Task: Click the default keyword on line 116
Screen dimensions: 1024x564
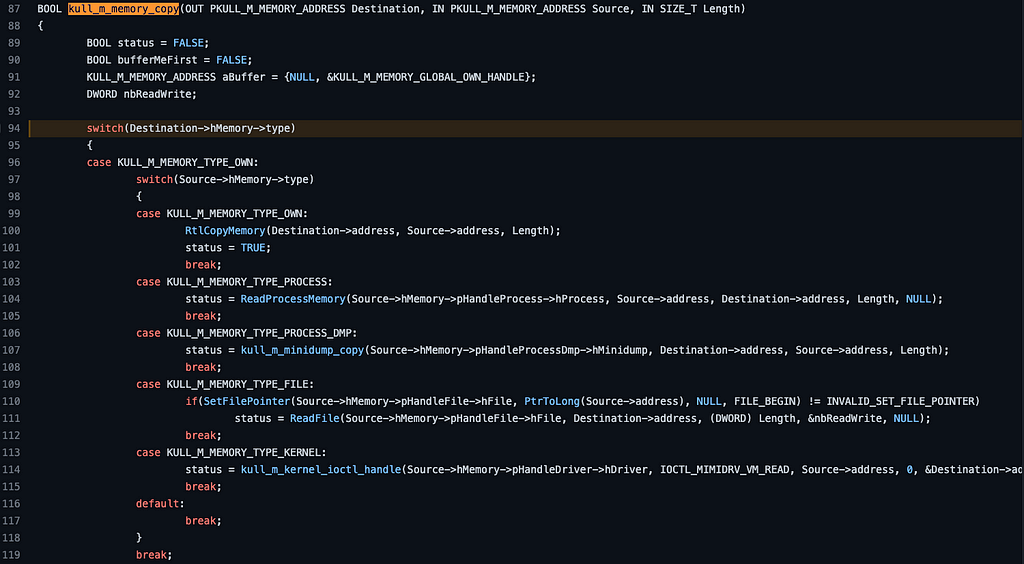Action: 157,503
